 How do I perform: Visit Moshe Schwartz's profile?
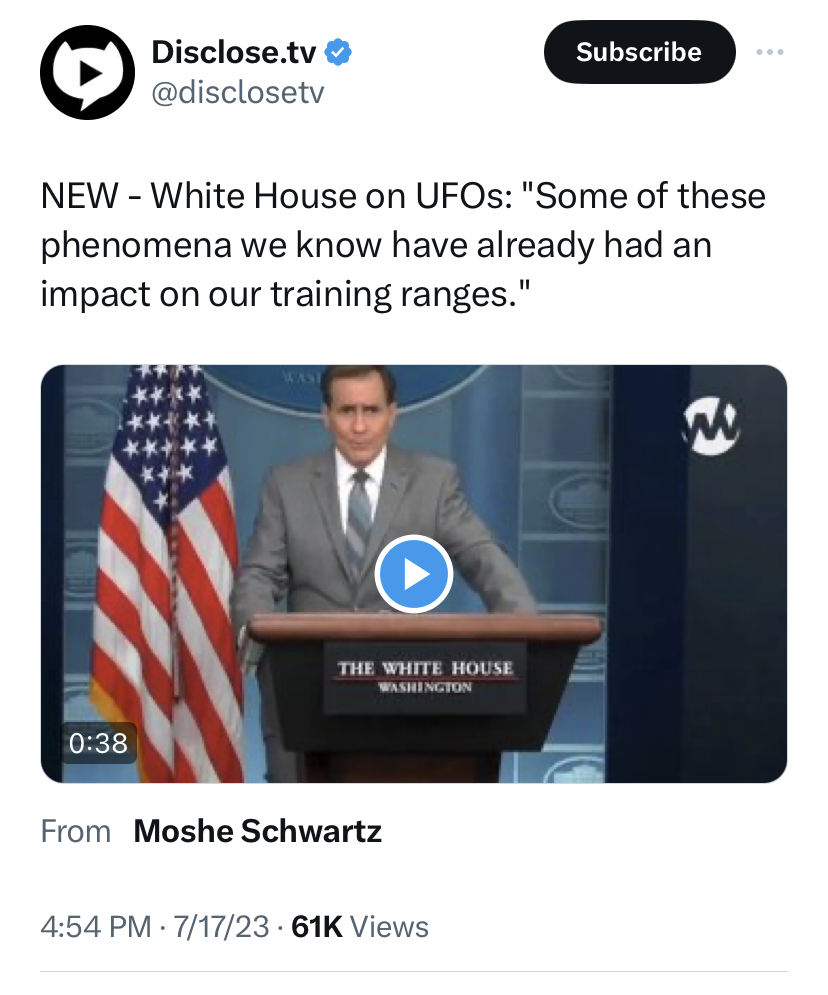point(257,831)
